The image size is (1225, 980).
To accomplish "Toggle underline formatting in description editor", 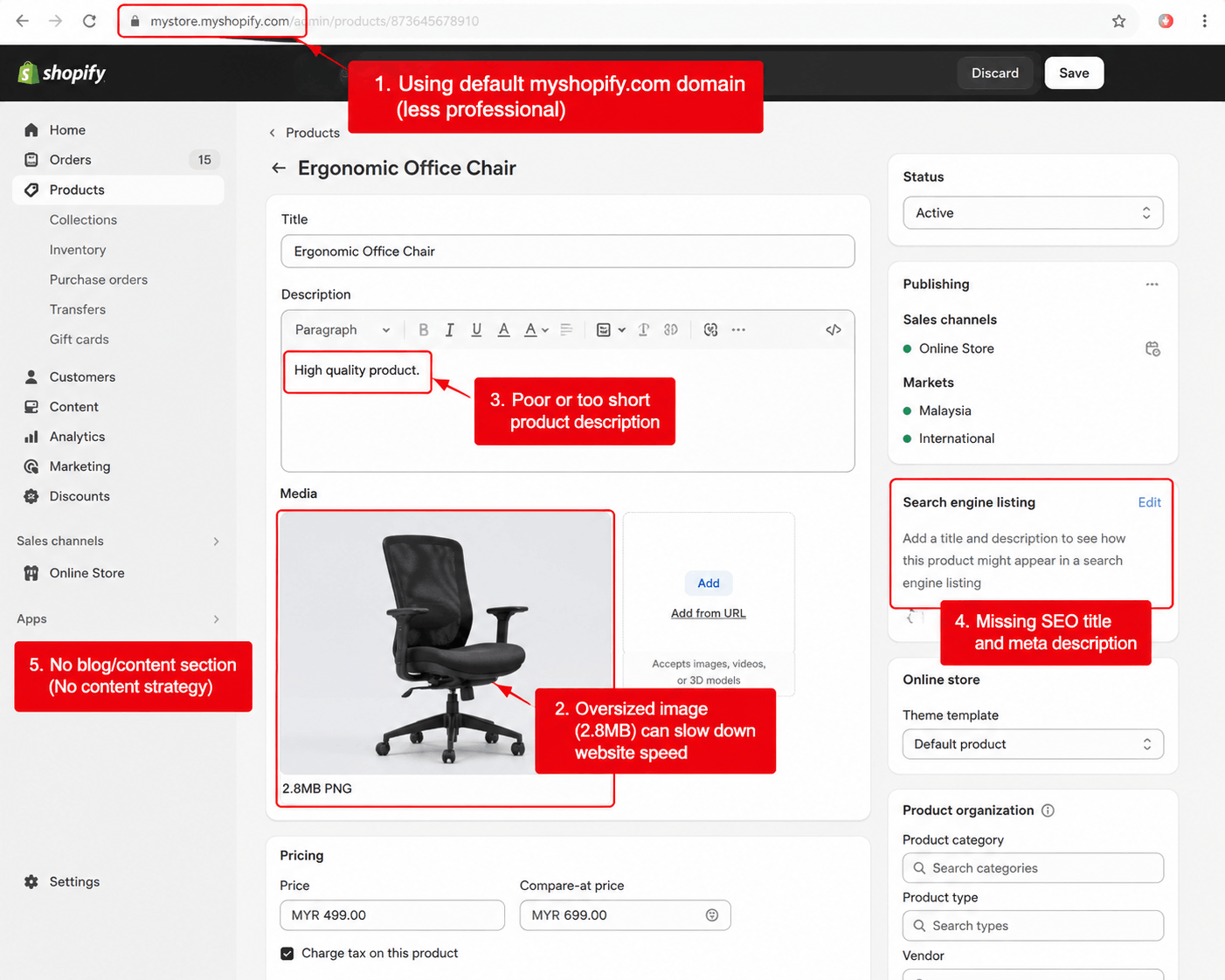I will click(x=476, y=330).
